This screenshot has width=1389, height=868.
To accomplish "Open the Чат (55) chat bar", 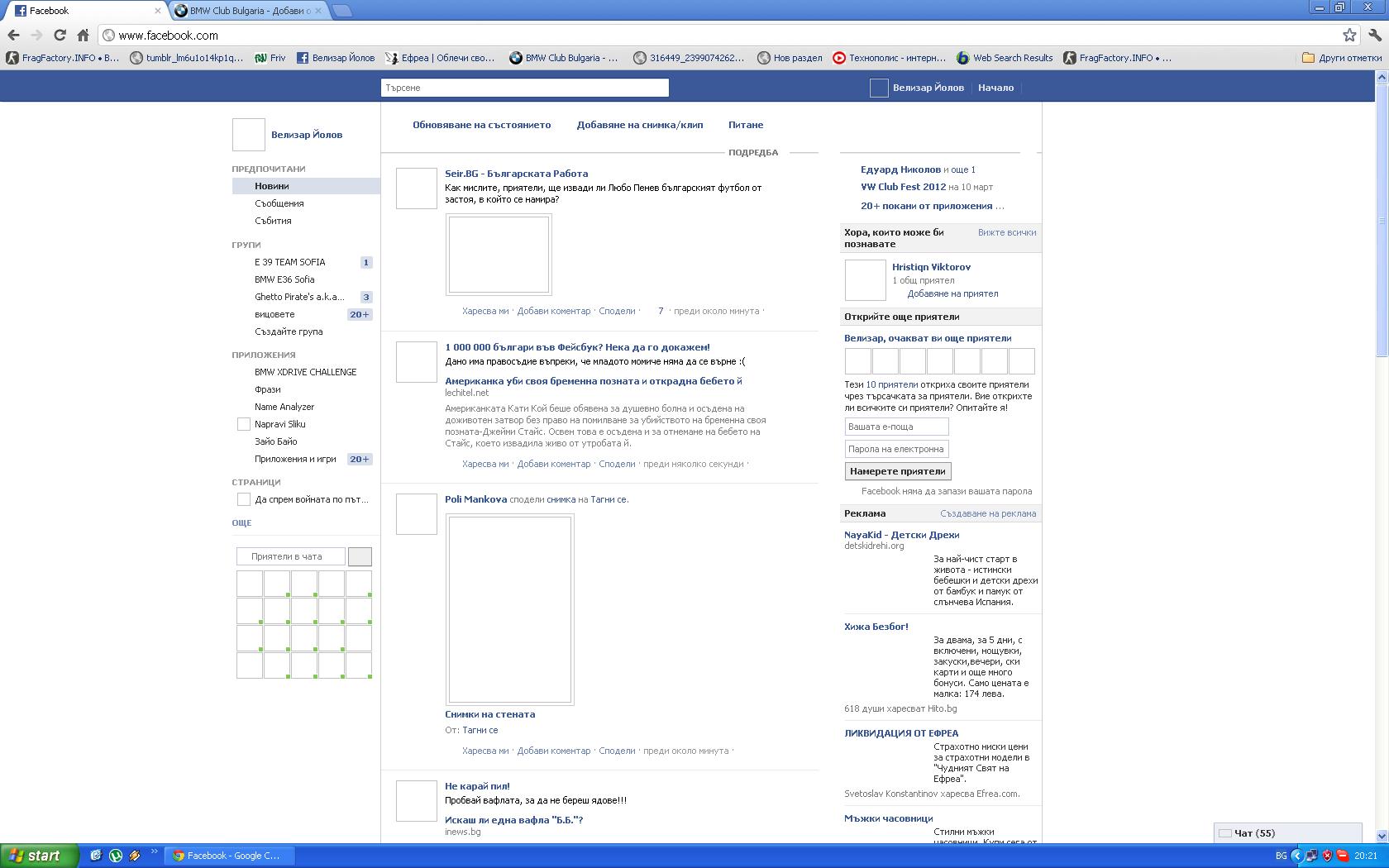I will point(1287,833).
